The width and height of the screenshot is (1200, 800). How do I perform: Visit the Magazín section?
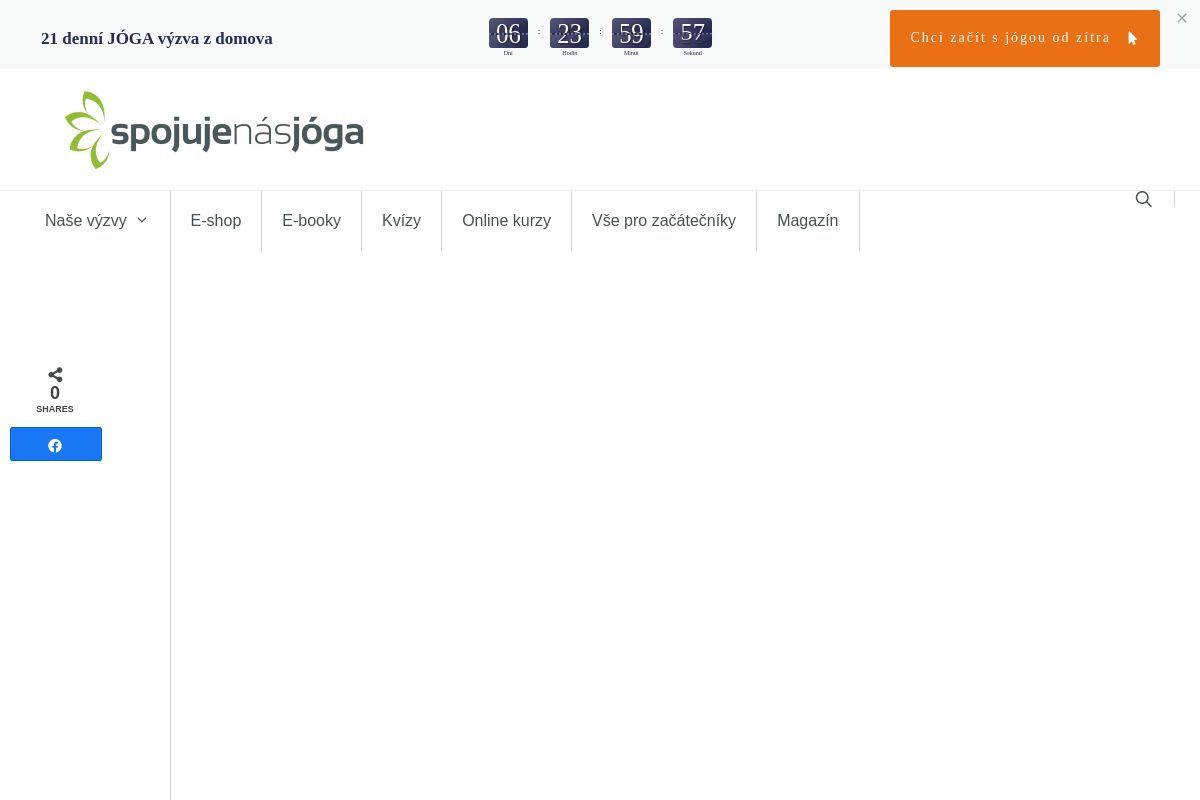(808, 220)
